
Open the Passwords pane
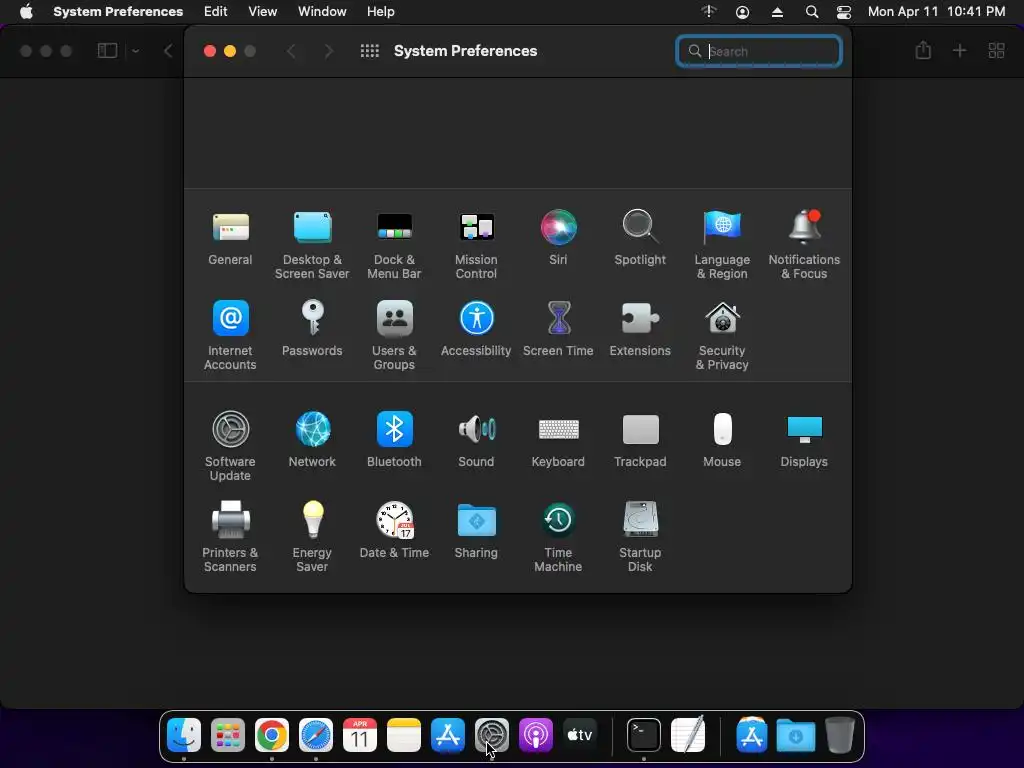(x=312, y=328)
